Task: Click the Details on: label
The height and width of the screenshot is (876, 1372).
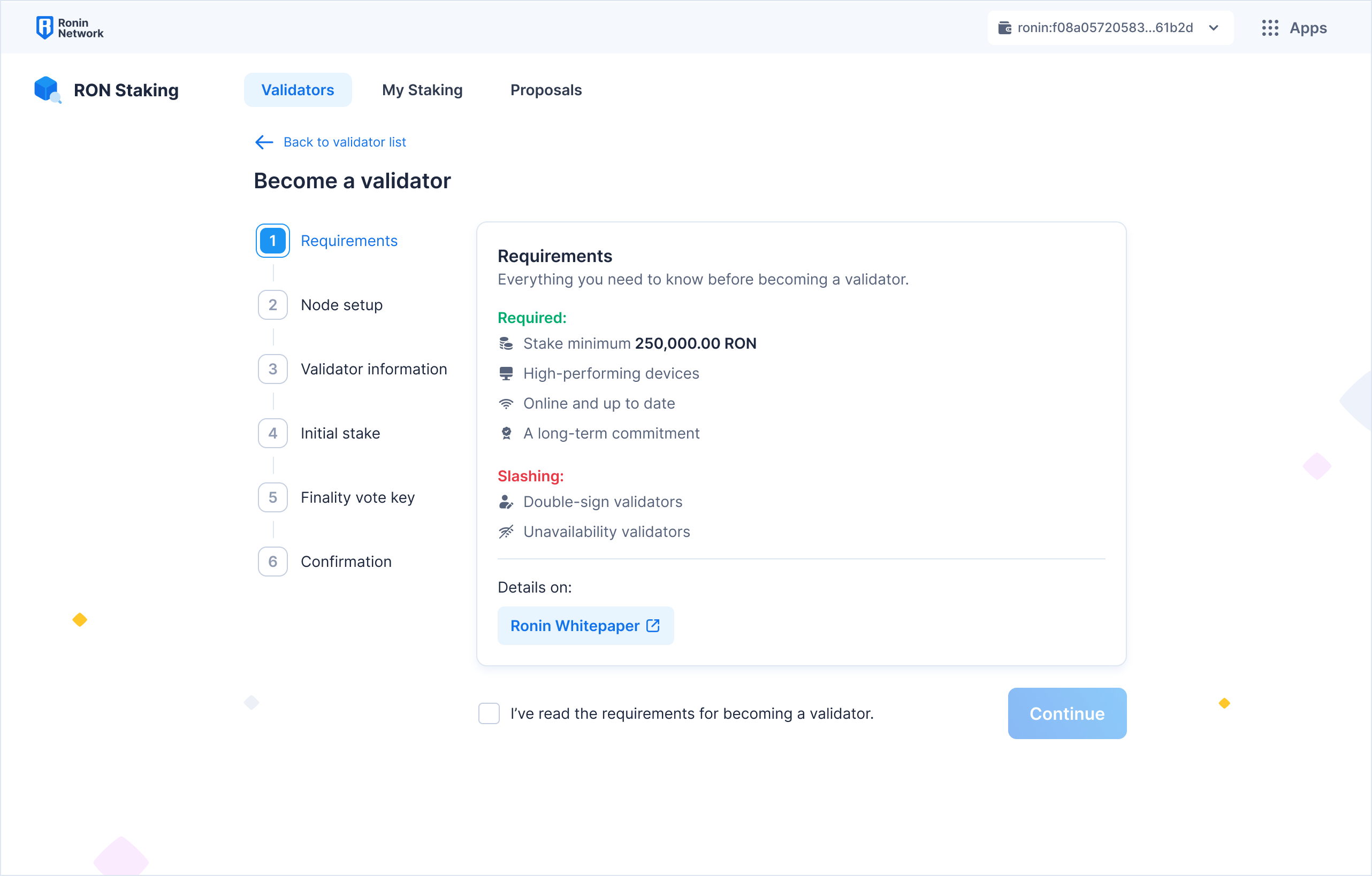Action: tap(535, 587)
